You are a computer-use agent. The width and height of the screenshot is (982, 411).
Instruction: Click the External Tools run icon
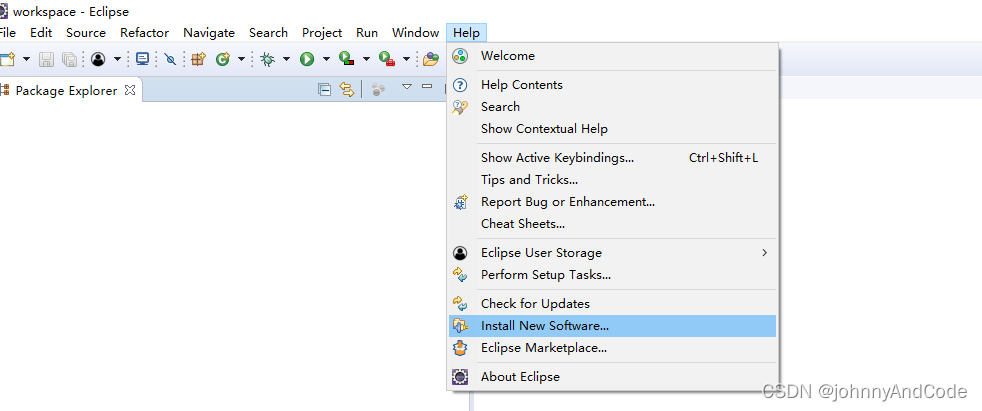(x=387, y=59)
